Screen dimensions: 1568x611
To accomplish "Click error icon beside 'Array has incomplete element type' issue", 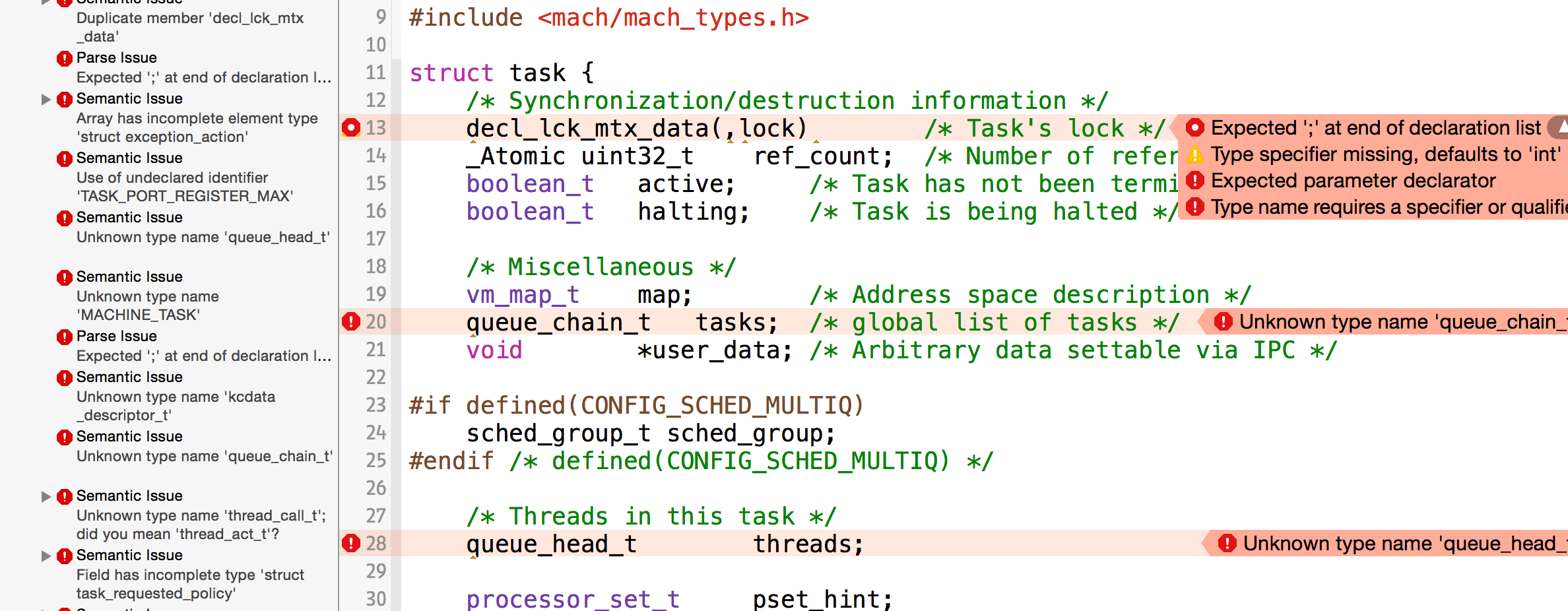I will 64,99.
